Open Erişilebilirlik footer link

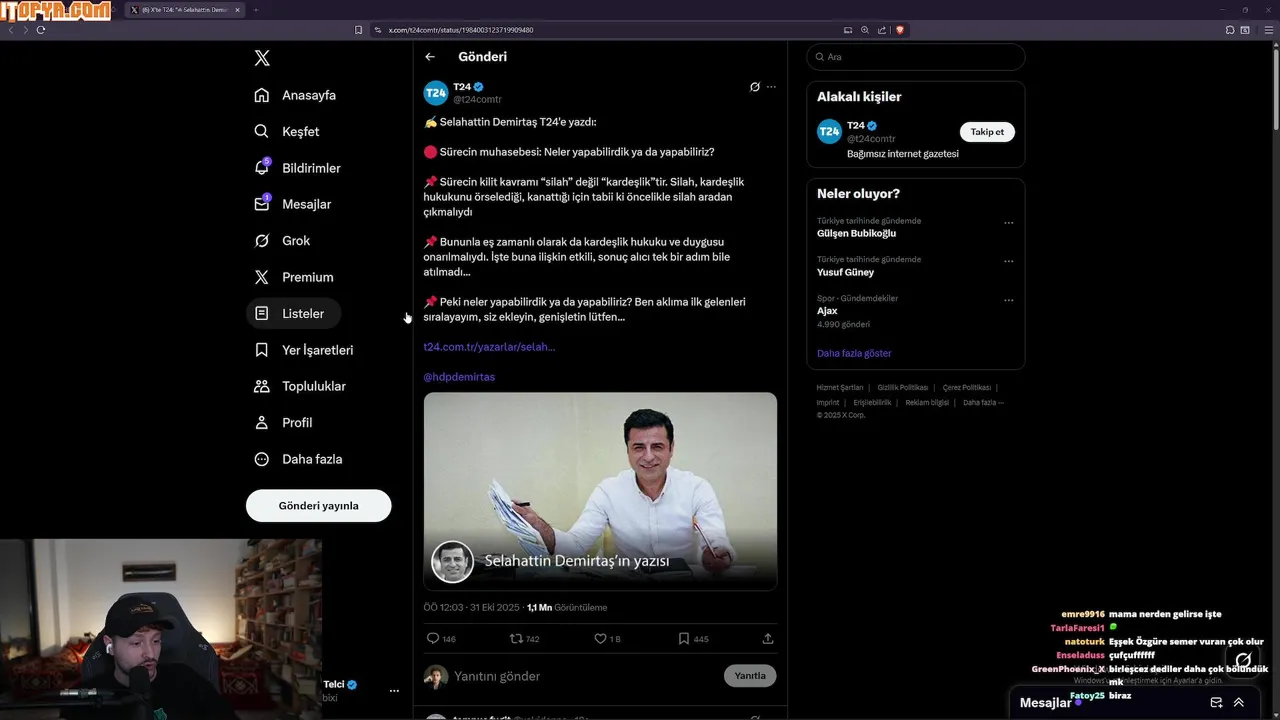click(x=872, y=403)
